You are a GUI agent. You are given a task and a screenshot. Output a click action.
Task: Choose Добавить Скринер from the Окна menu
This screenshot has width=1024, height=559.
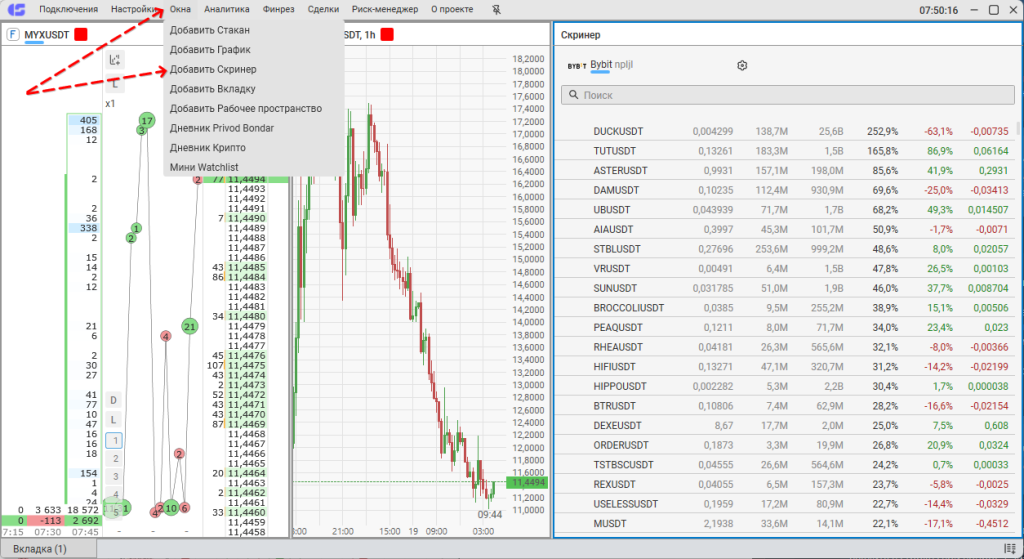point(213,69)
